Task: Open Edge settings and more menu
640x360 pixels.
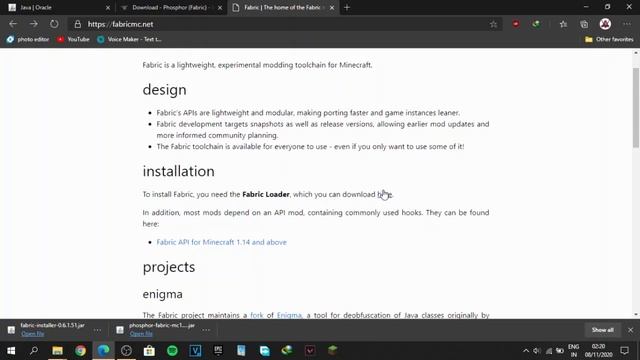Action: click(627, 24)
